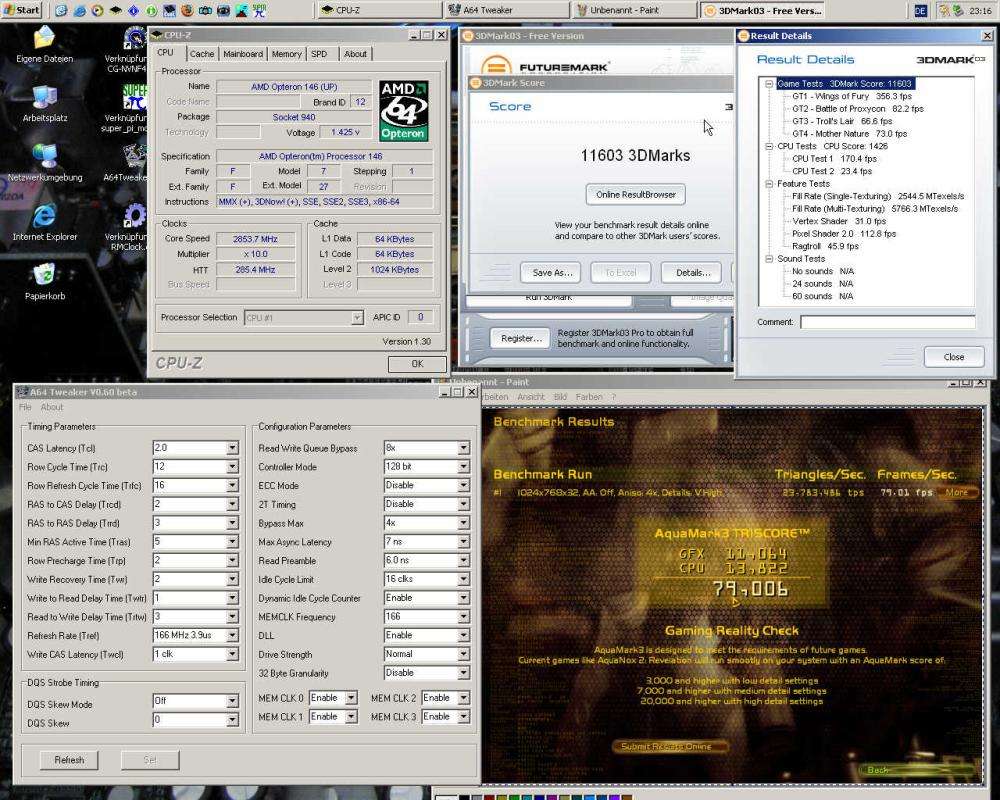Click Save As... in 3DMark Score
Viewport: 1000px width, 800px height.
pyautogui.click(x=550, y=272)
